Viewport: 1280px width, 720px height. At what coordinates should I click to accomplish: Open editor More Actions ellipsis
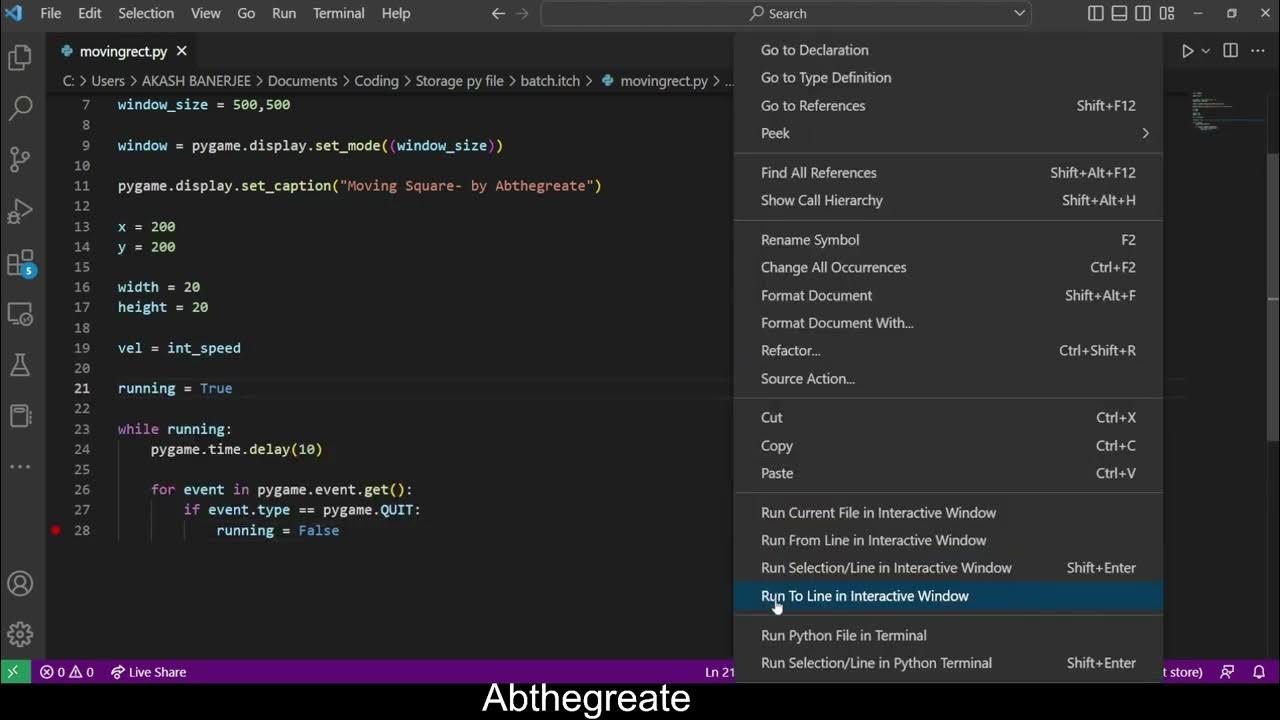pyautogui.click(x=1258, y=51)
